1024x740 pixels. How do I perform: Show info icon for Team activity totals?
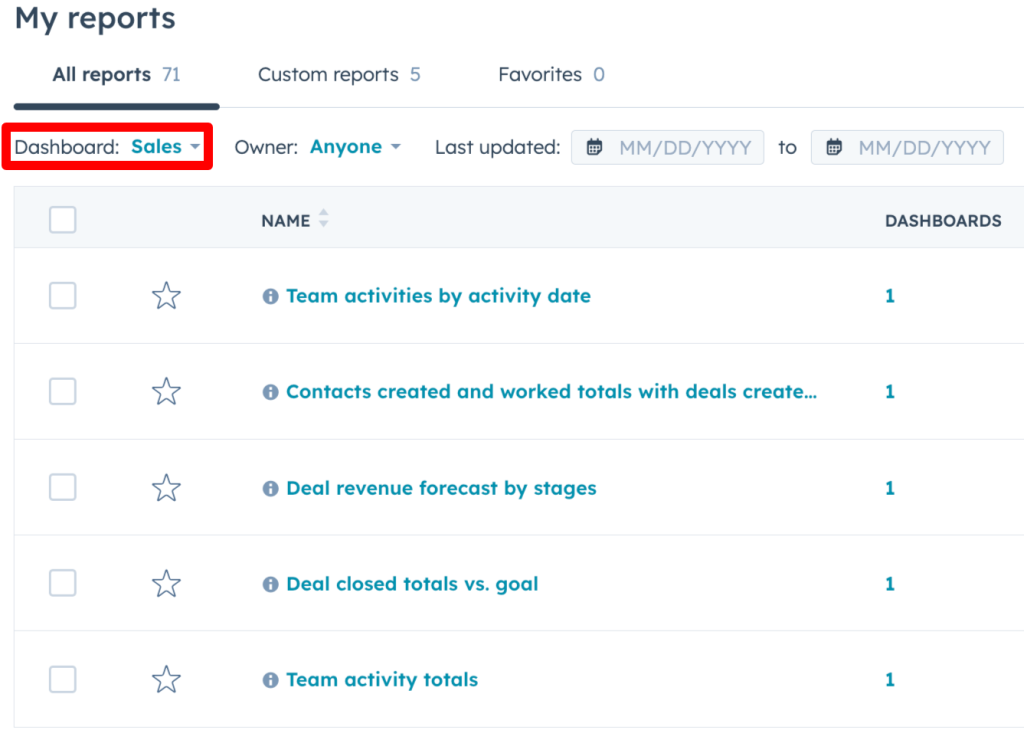tap(270, 681)
